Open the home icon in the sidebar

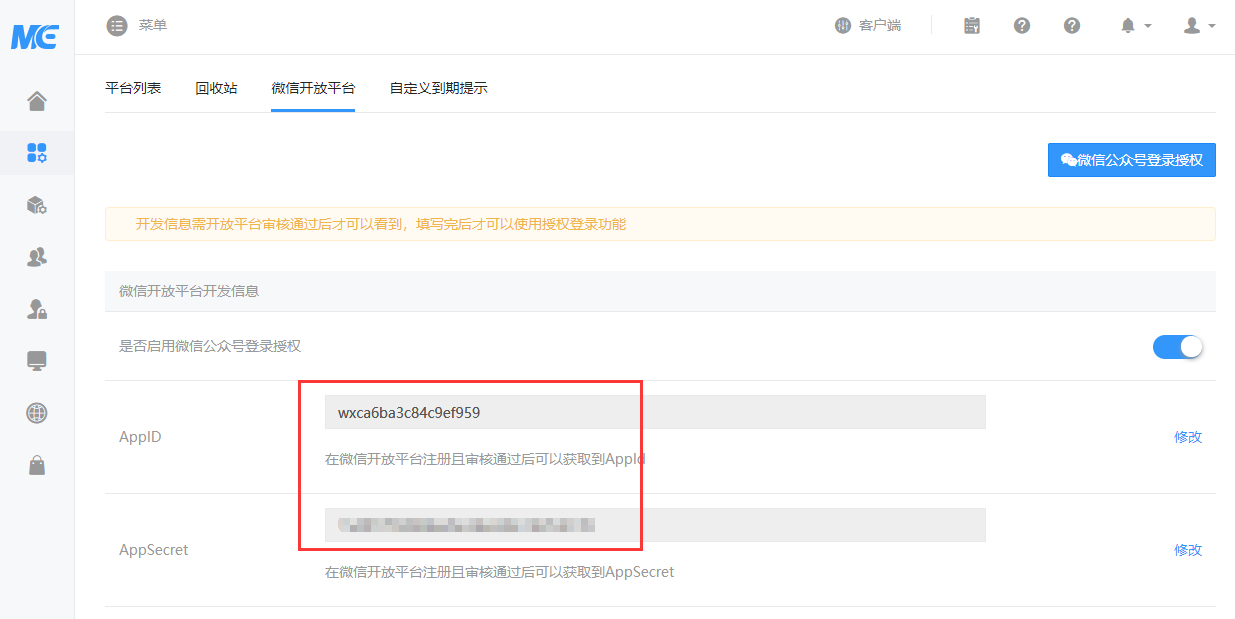pyautogui.click(x=37, y=101)
